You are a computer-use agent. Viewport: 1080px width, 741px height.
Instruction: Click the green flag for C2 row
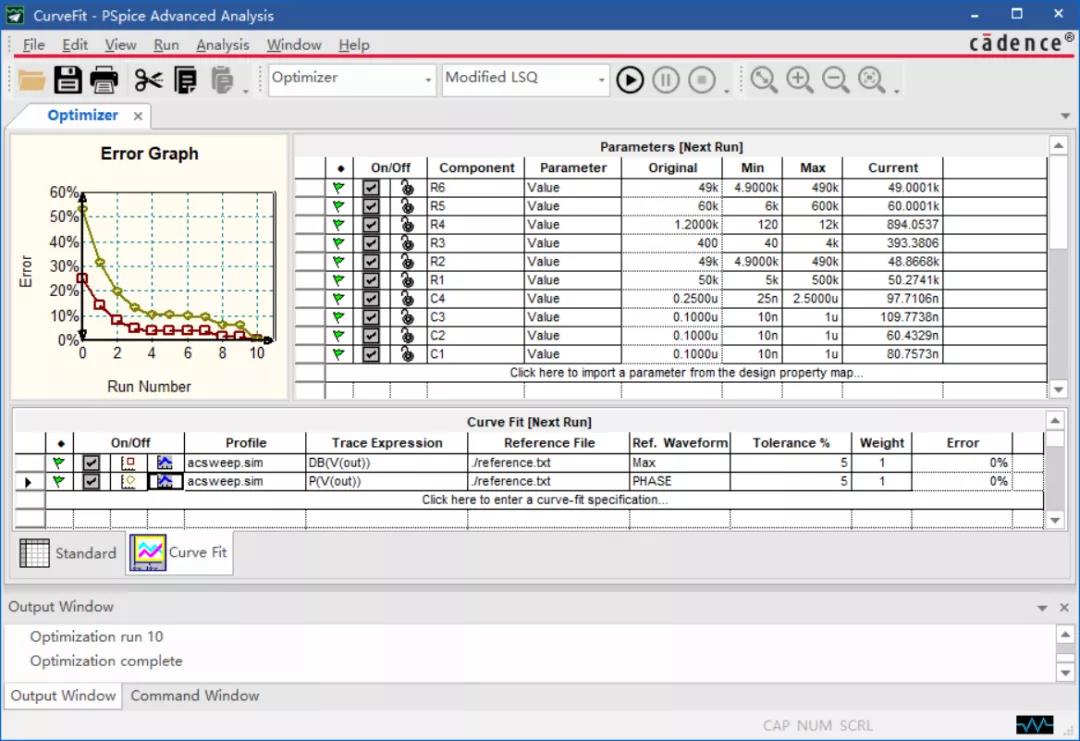(x=338, y=335)
